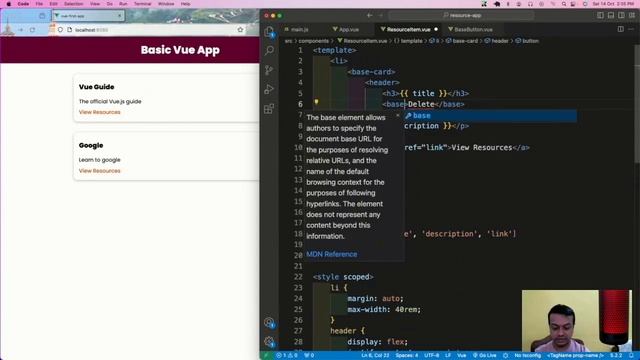Switch to the main.js editor tab
This screenshot has width=640, height=360.
(x=299, y=29)
